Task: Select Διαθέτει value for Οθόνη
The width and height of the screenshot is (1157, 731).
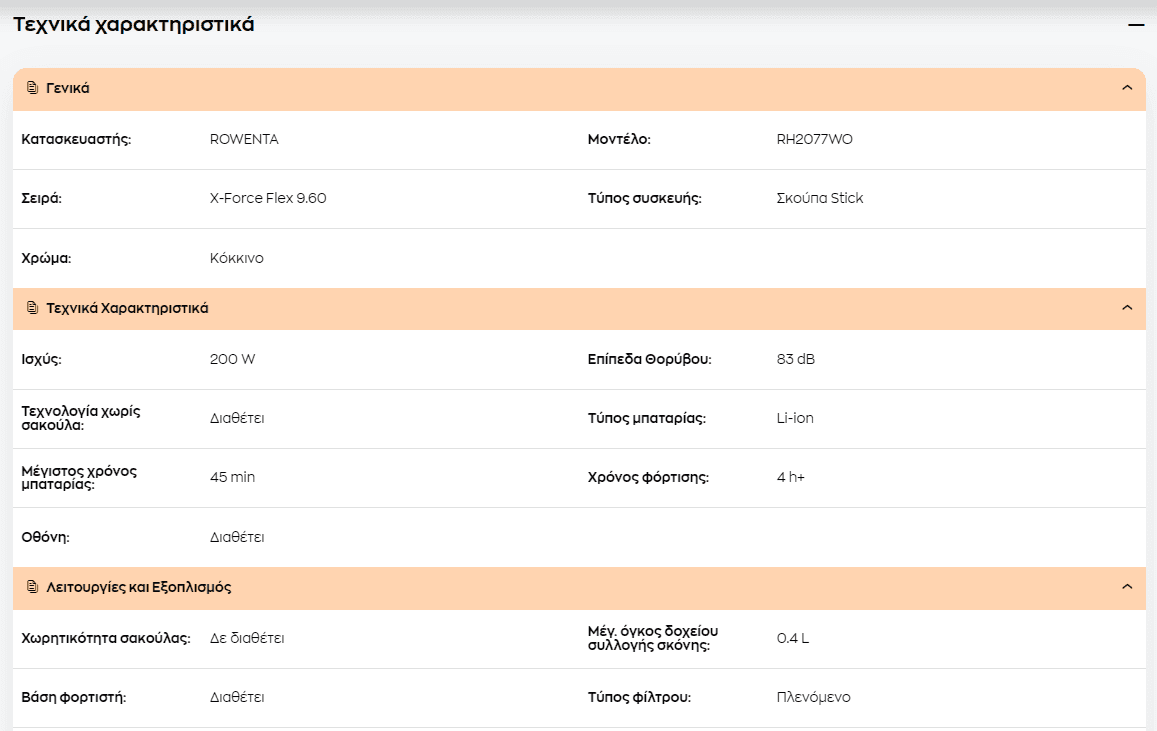Action: (237, 537)
